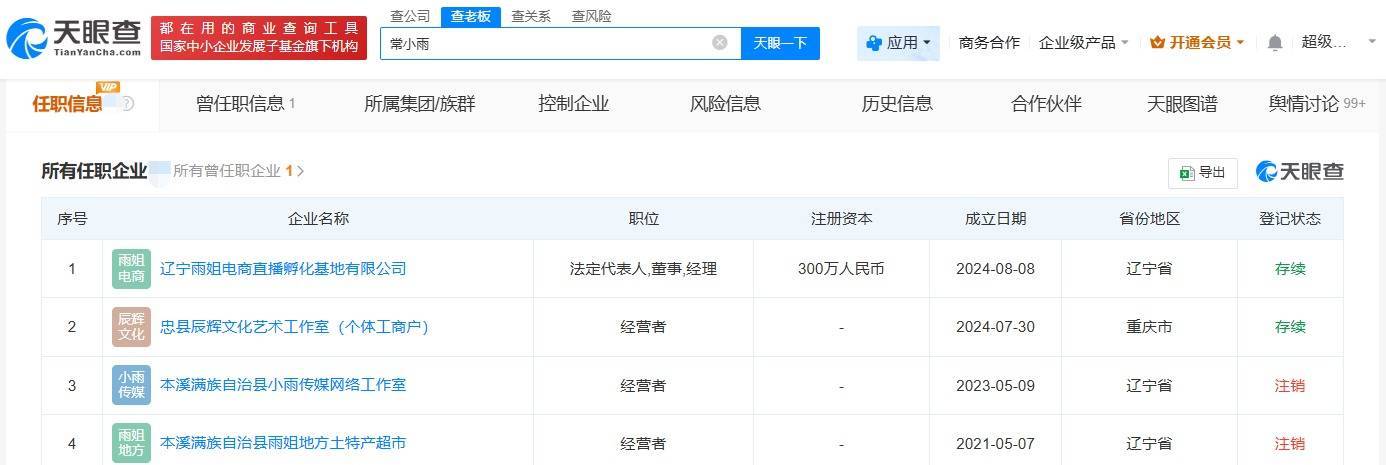Open 本溪满族自治县小雨传媒网络工作室 link
This screenshot has width=1386, height=465.
point(283,385)
